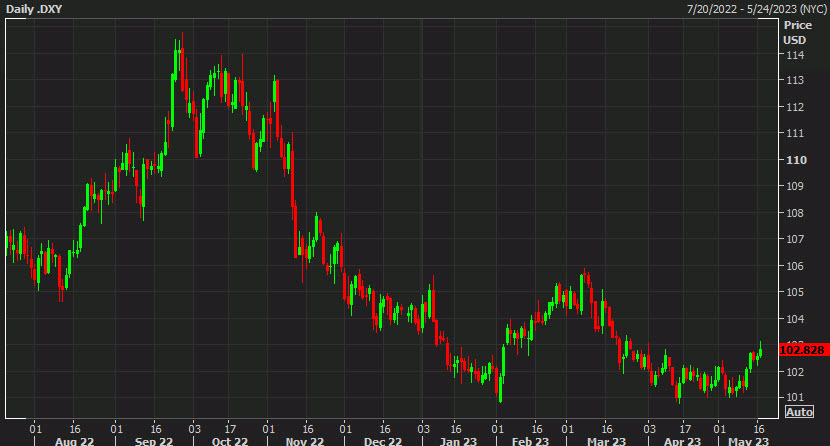Click the 101 price axis value
Screen dimensions: 830x446
pos(795,397)
